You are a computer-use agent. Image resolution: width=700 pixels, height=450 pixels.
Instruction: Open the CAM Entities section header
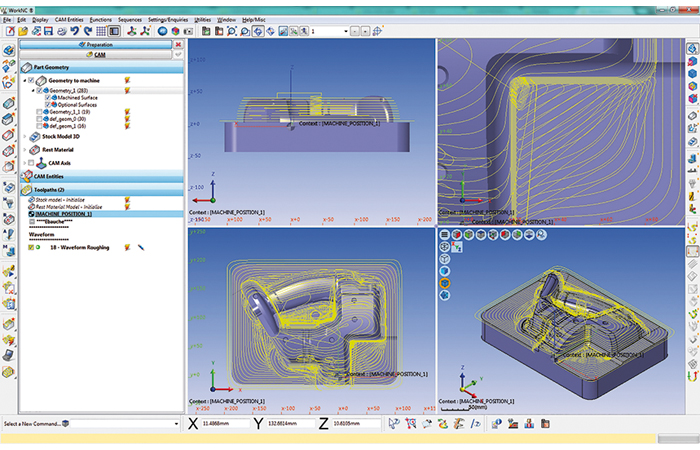coord(102,176)
